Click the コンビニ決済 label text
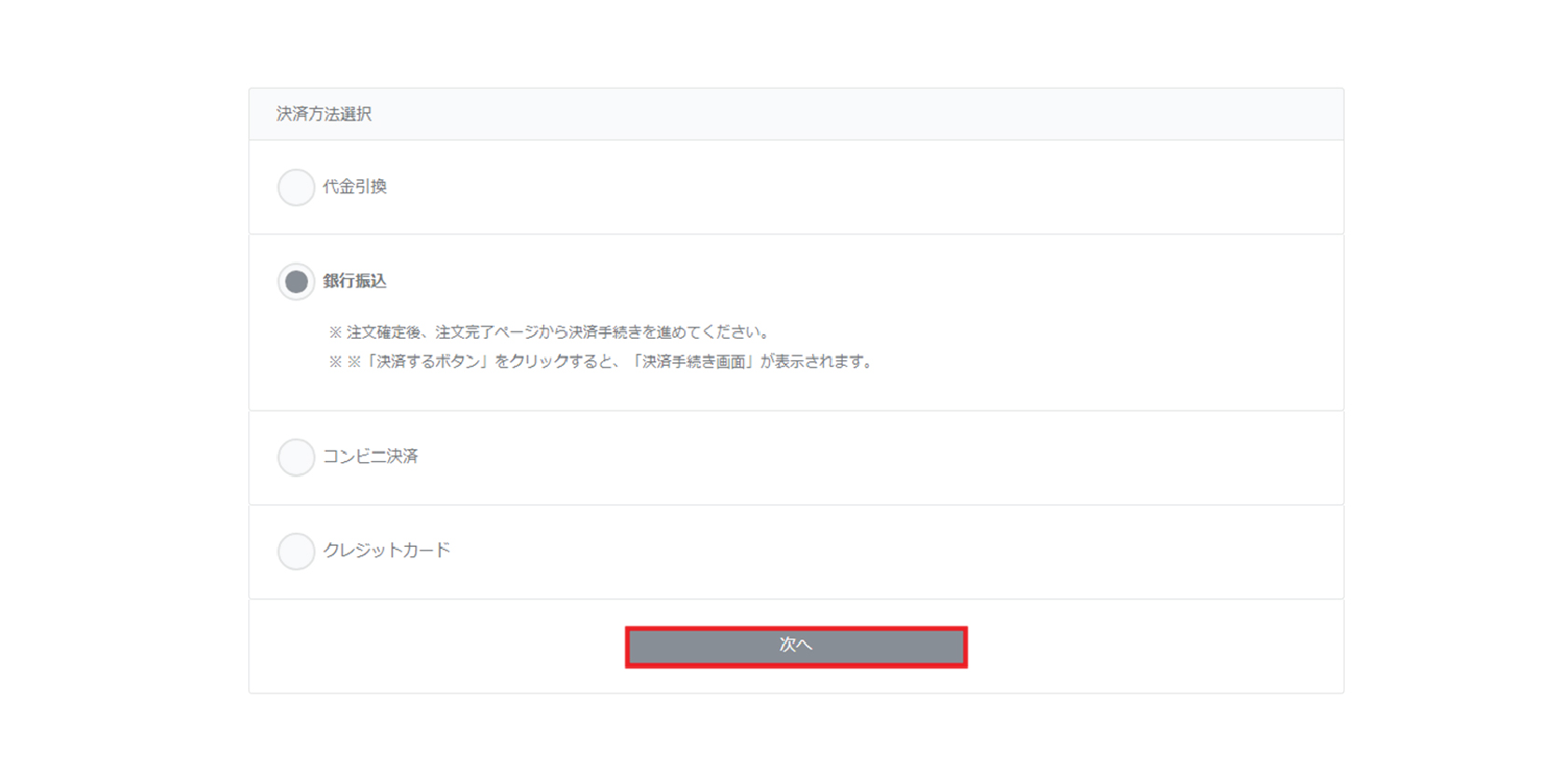Screen dimensions: 1554x784 [x=371, y=456]
